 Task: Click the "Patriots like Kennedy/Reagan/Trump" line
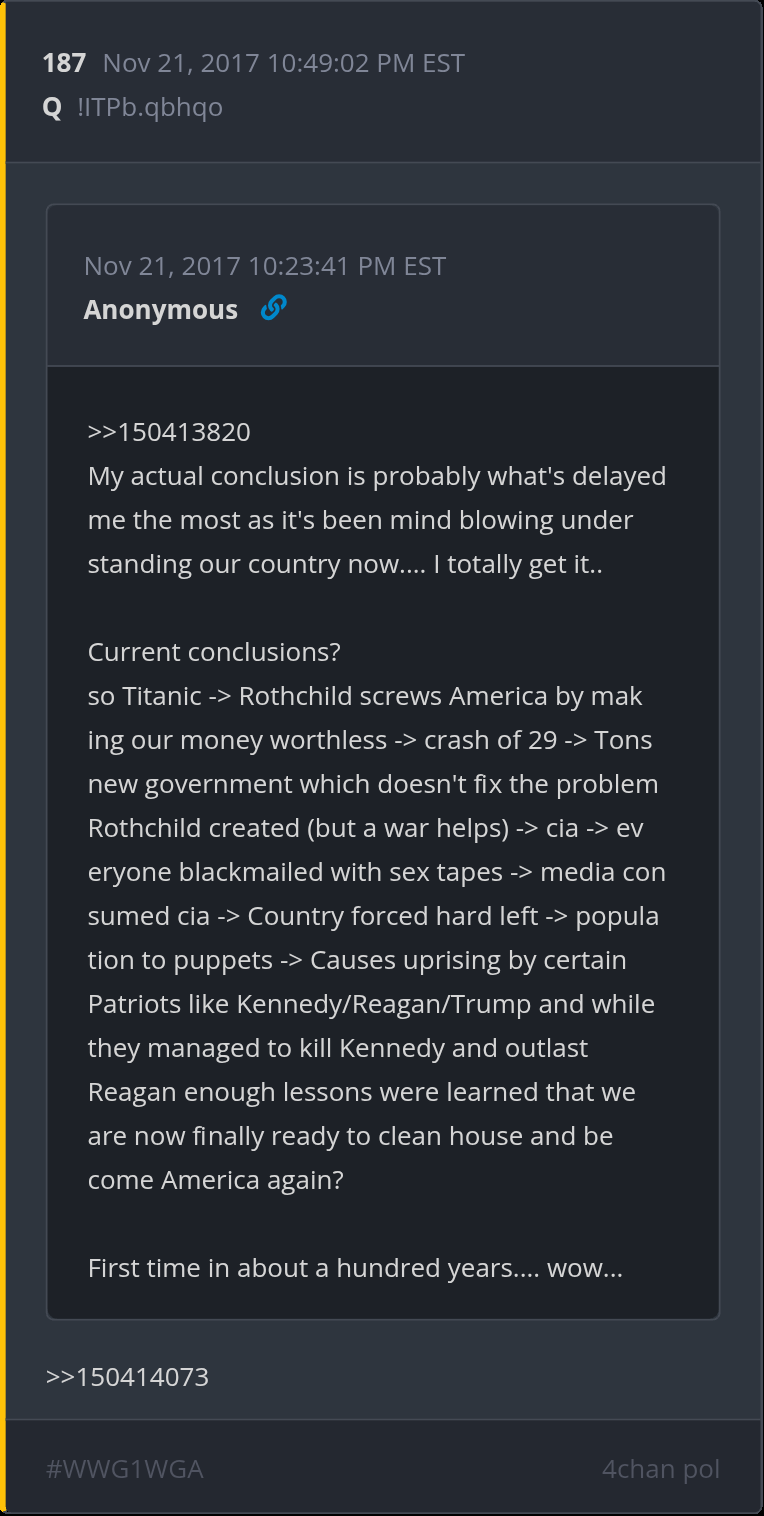pyautogui.click(x=371, y=1004)
